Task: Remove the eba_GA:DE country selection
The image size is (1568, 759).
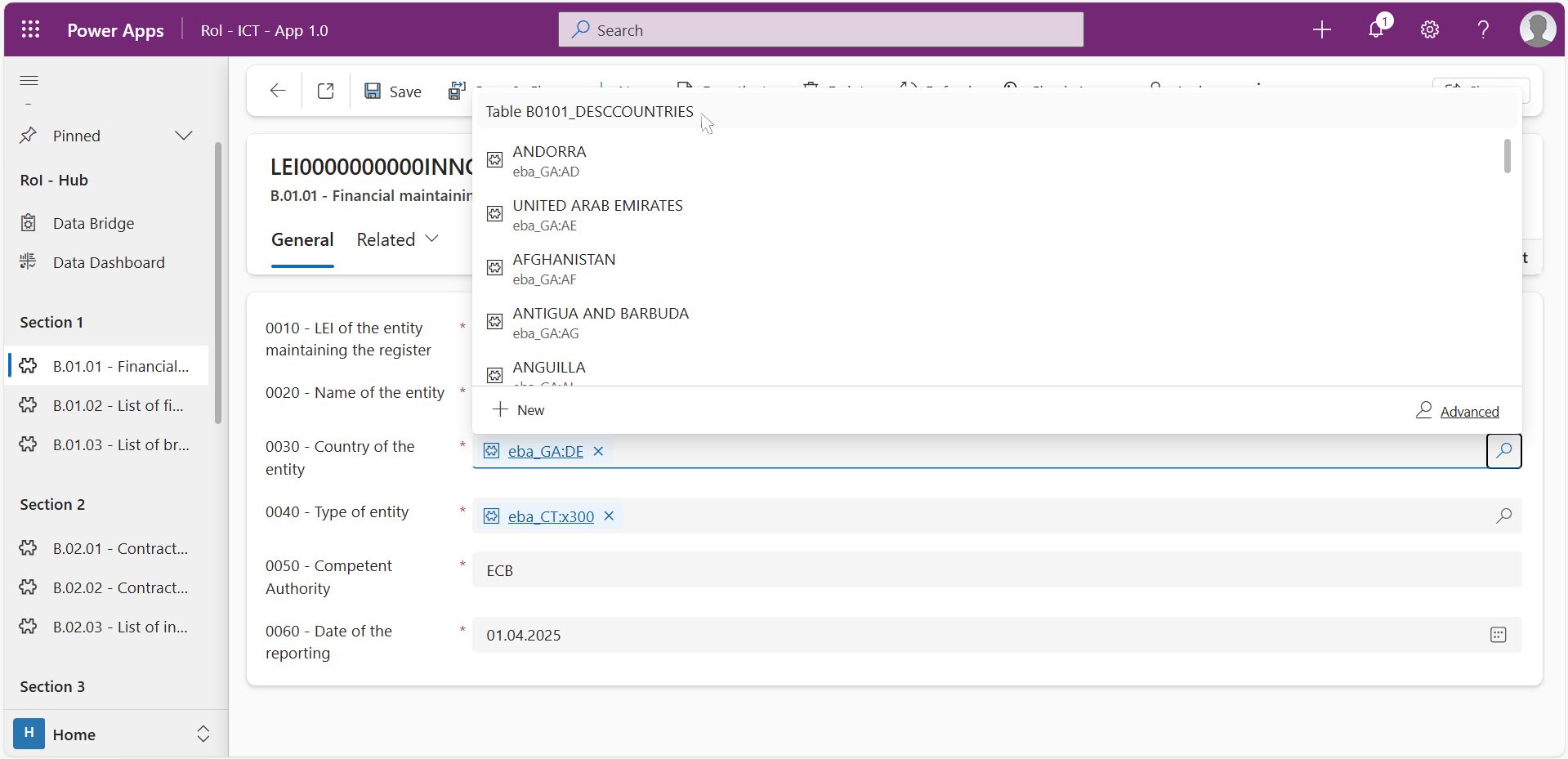Action: pos(598,451)
